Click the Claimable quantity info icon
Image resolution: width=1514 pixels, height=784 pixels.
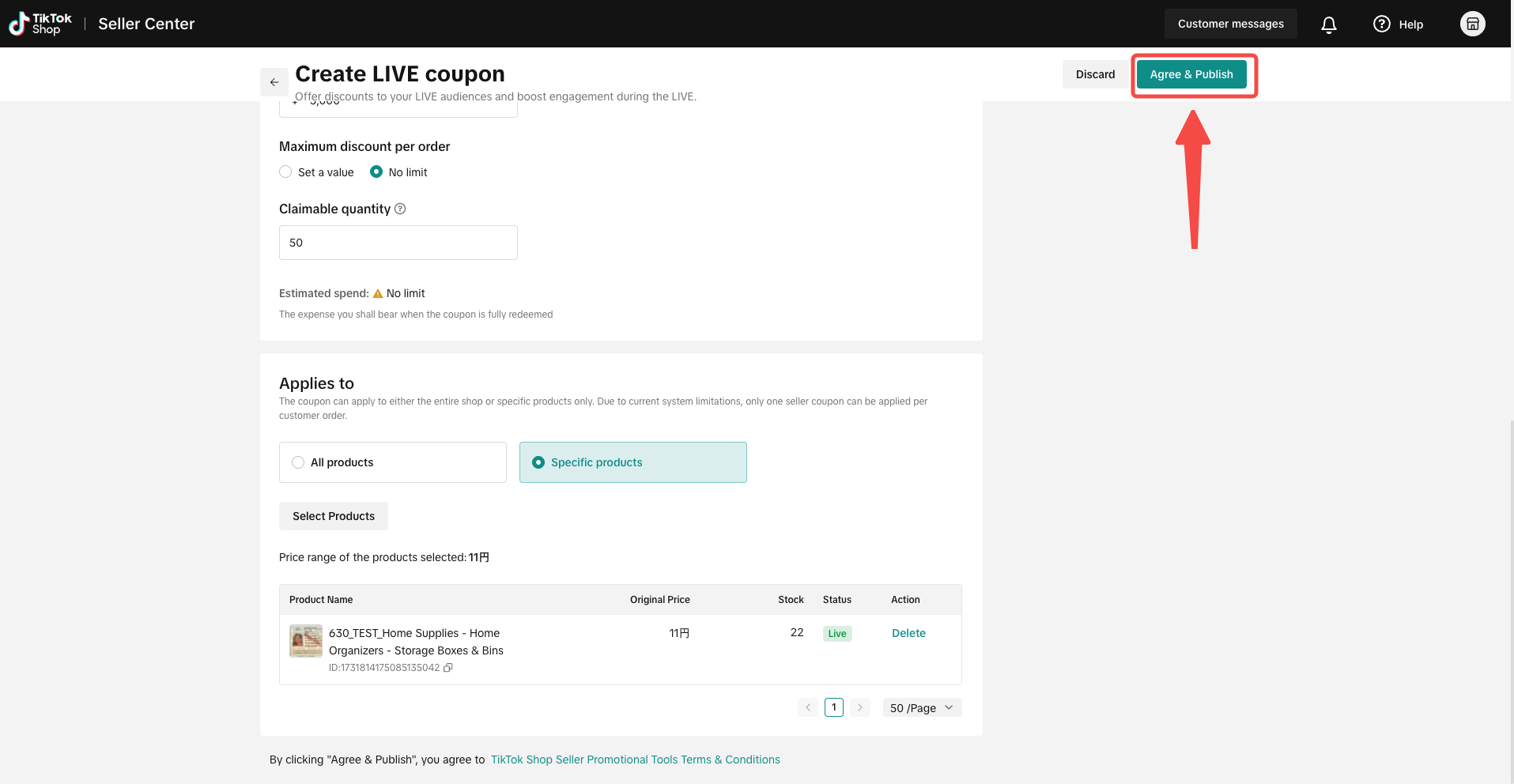(400, 209)
